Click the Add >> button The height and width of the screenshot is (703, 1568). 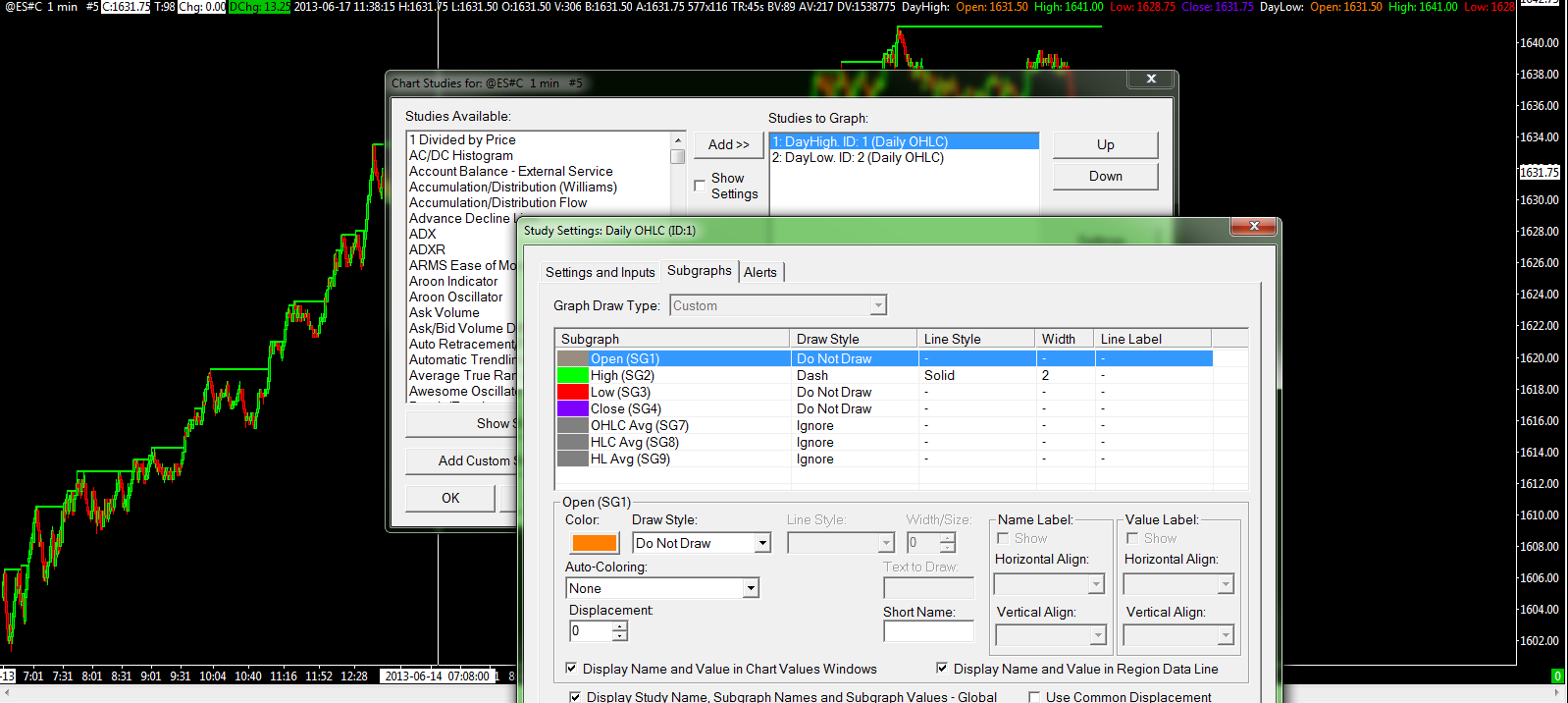[x=728, y=144]
